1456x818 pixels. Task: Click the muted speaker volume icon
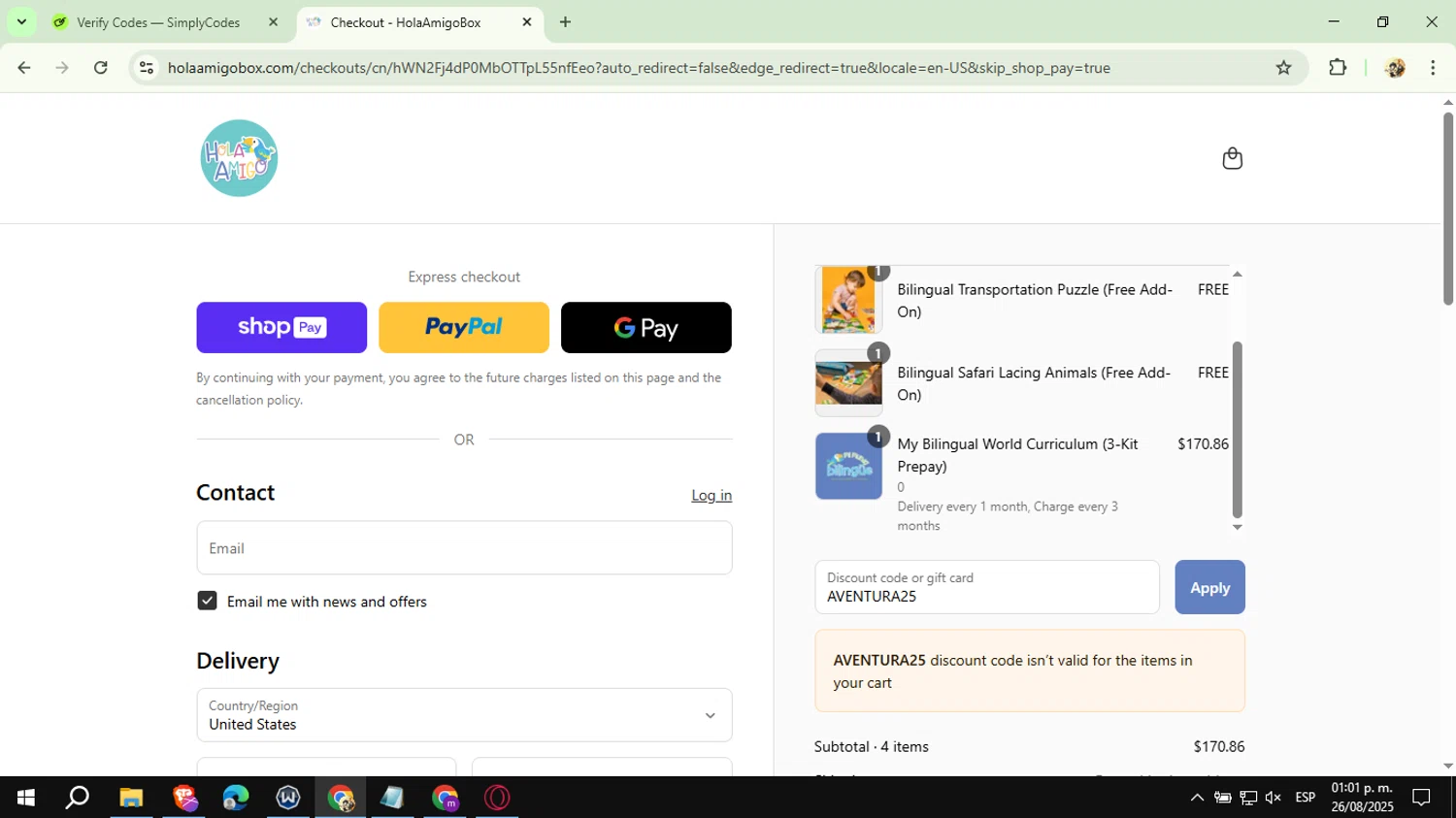1274,798
